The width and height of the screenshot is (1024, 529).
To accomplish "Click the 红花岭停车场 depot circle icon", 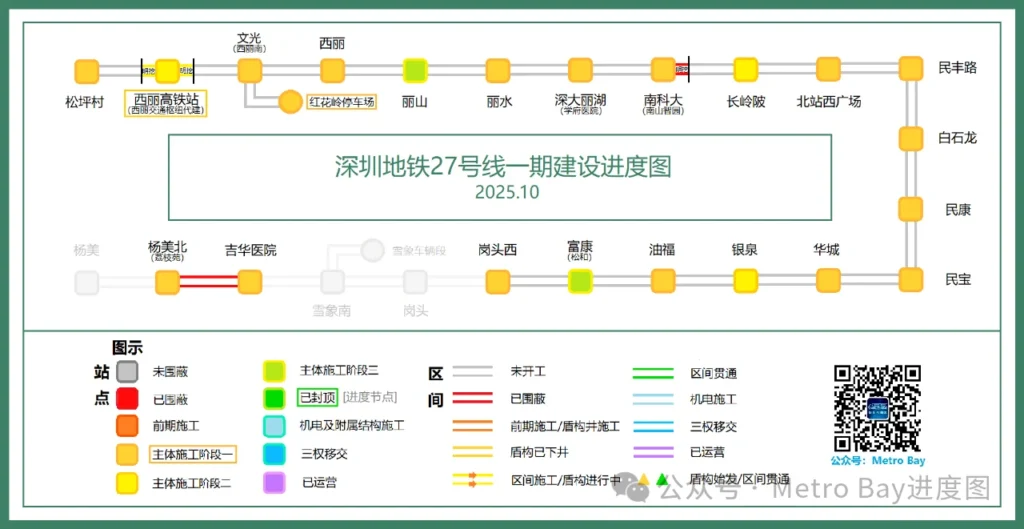I will (x=290, y=101).
